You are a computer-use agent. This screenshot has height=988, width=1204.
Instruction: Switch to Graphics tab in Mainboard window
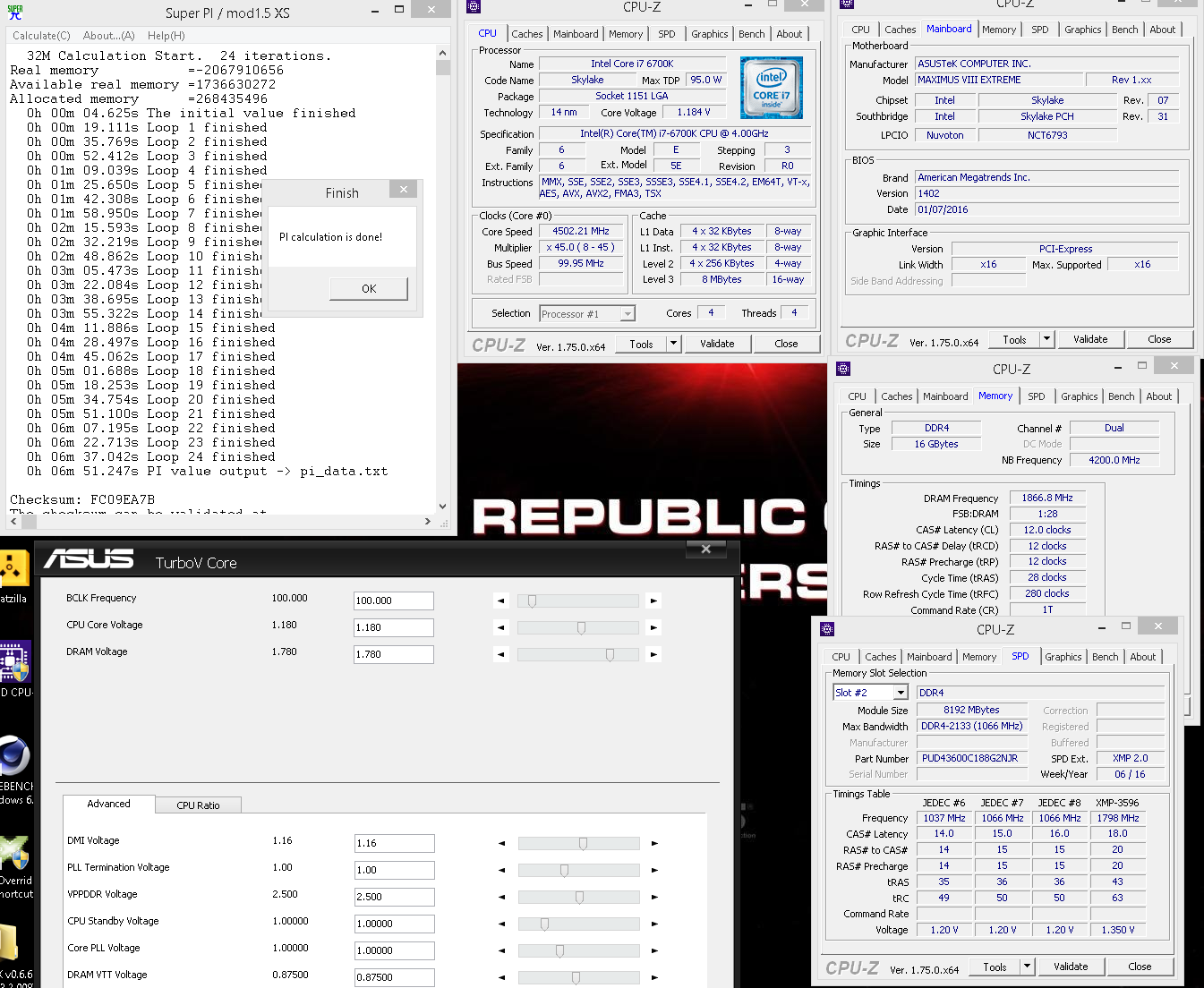[x=1083, y=30]
